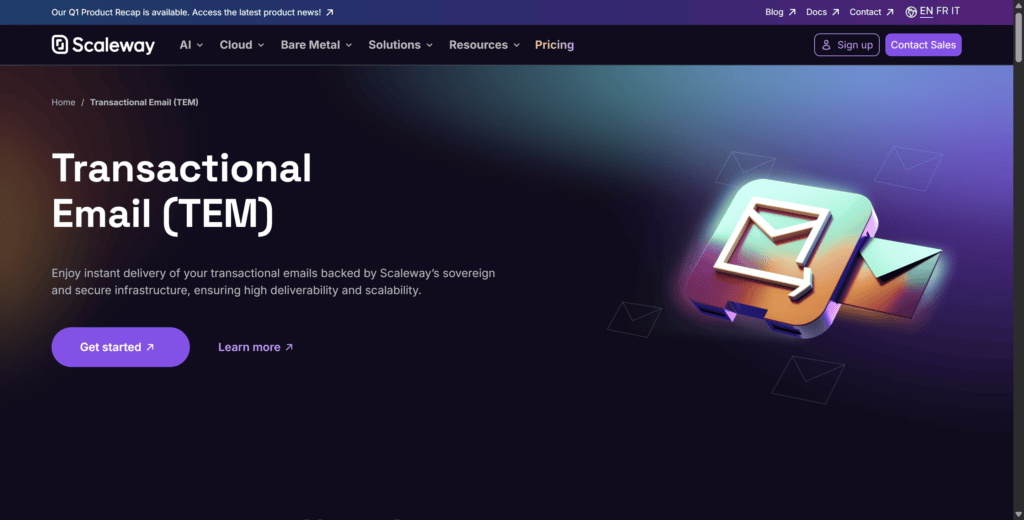Click the Contact Sales button
Screen dimensions: 1024x520
pos(923,44)
